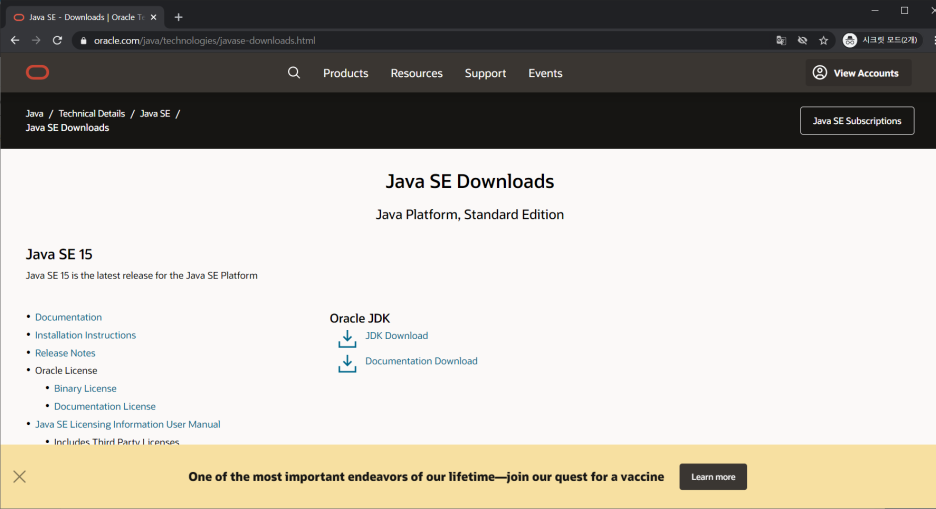Click 'Java SE Downloads' breadcrumb current page
Screen dimensions: 936x509
67,128
